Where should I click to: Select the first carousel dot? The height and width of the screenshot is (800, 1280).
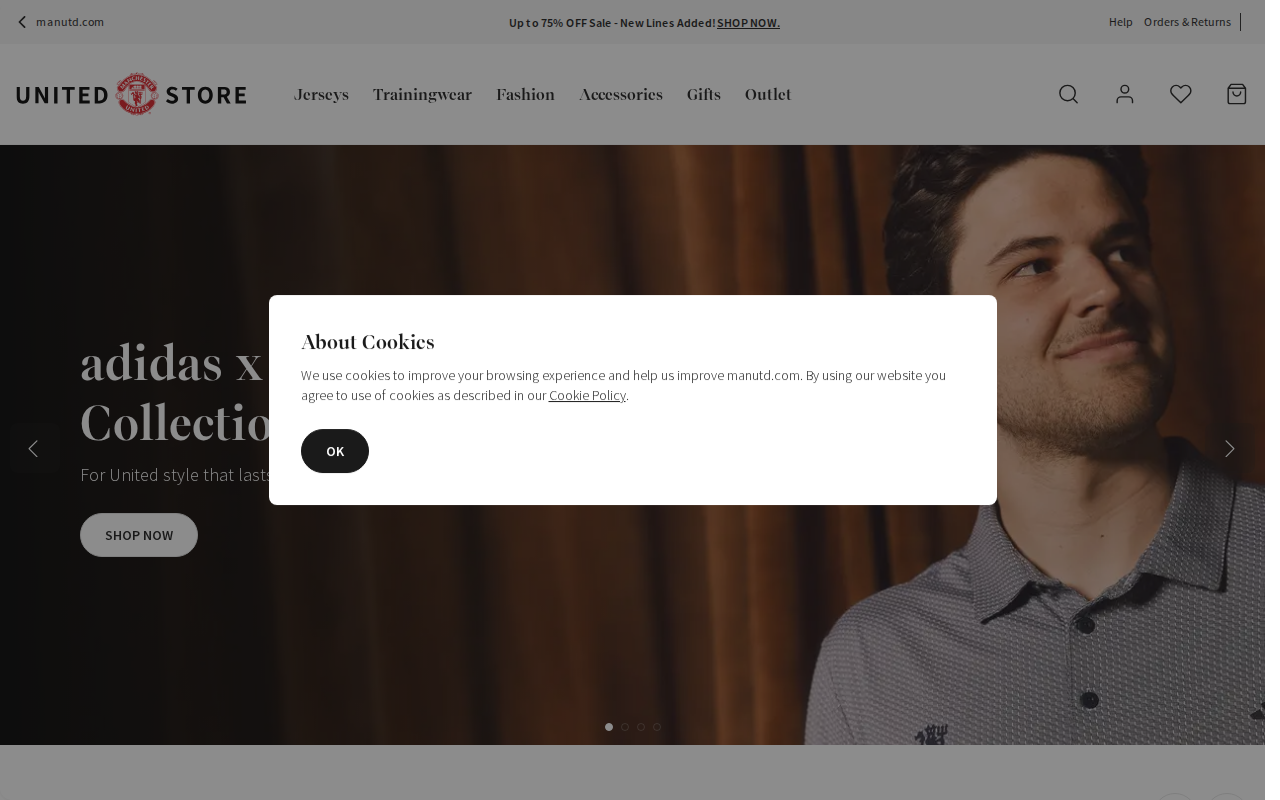pyautogui.click(x=609, y=727)
